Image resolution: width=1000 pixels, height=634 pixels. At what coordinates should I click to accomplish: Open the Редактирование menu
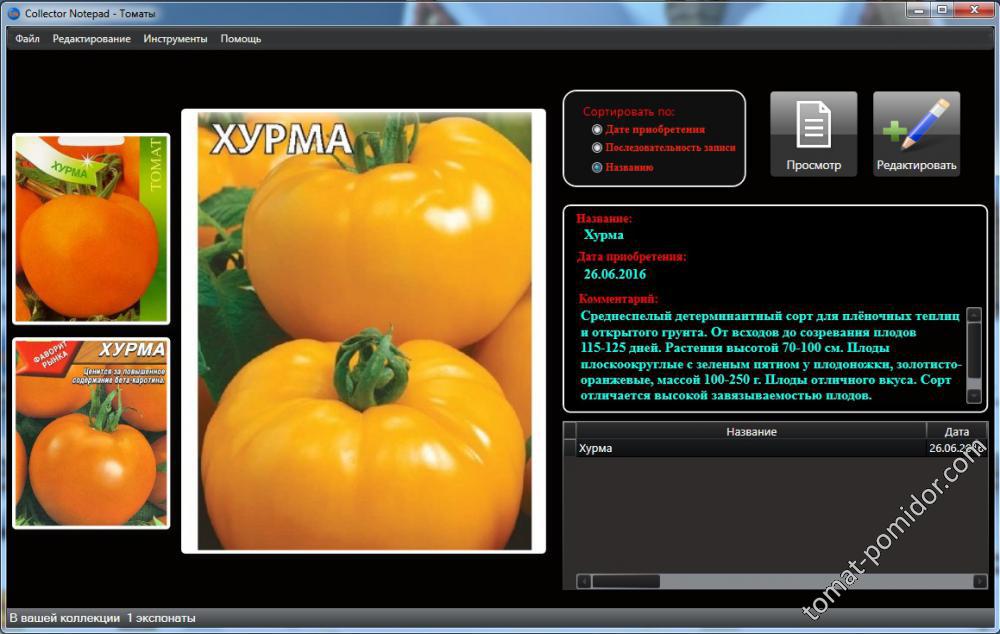[91, 39]
